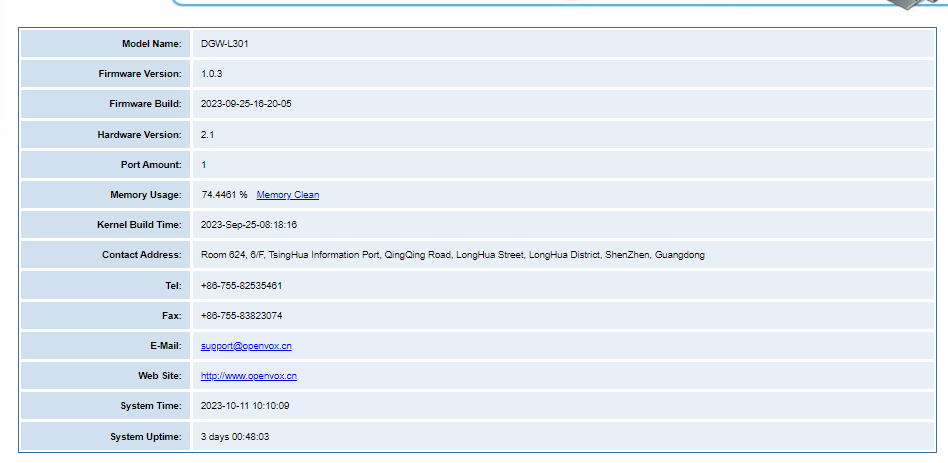Click the Firmware Build label
Screen dimensions: 948x463
click(x=146, y=104)
